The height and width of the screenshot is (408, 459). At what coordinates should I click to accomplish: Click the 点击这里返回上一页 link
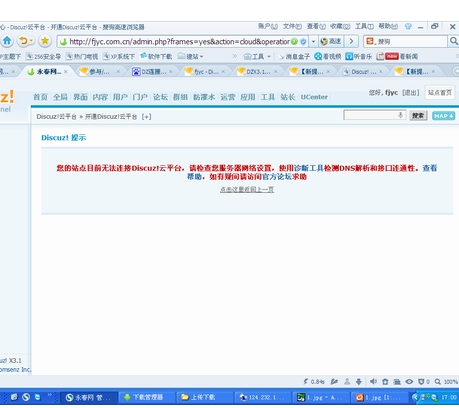tap(247, 189)
